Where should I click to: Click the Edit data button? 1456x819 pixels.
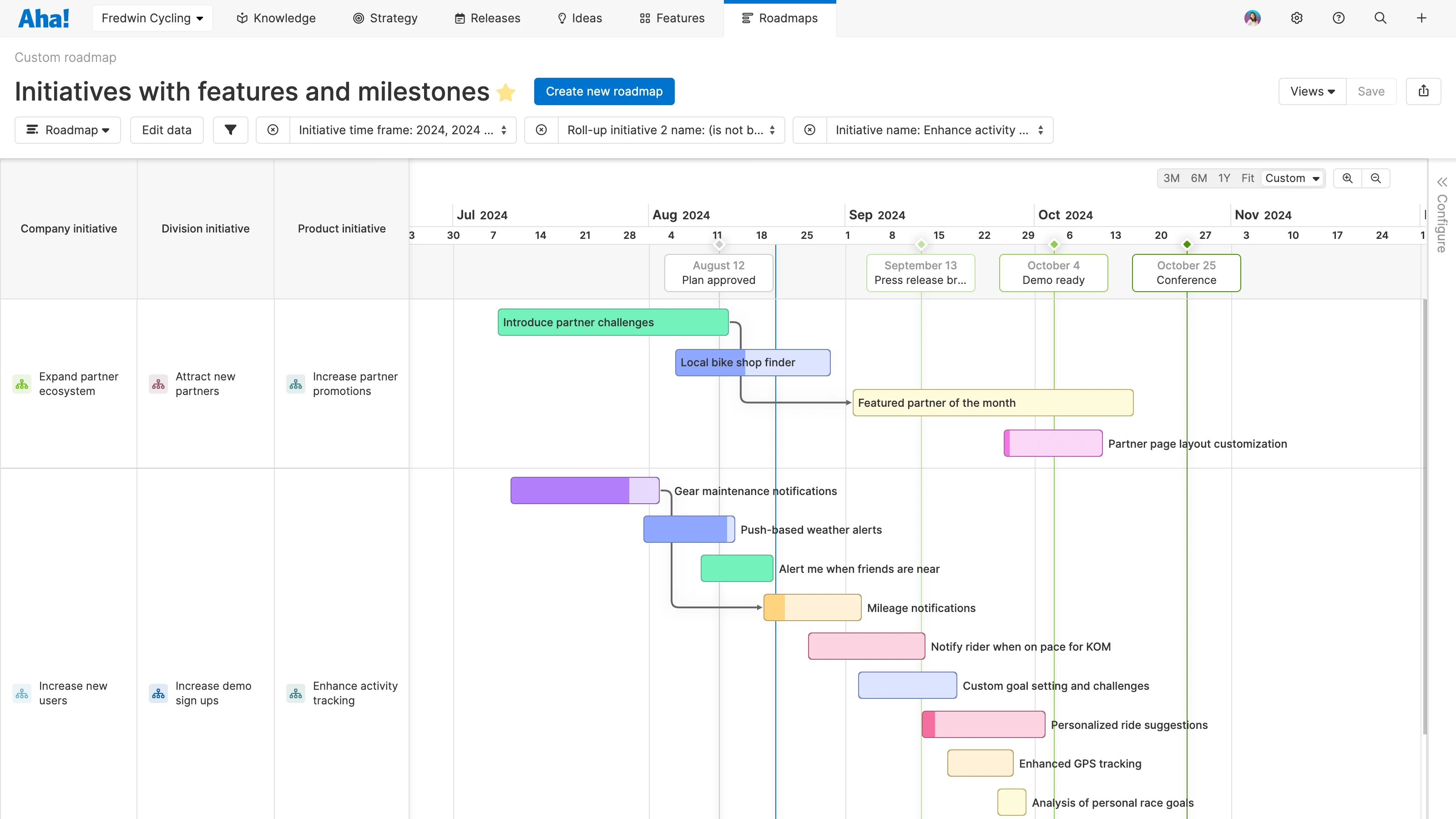point(167,130)
